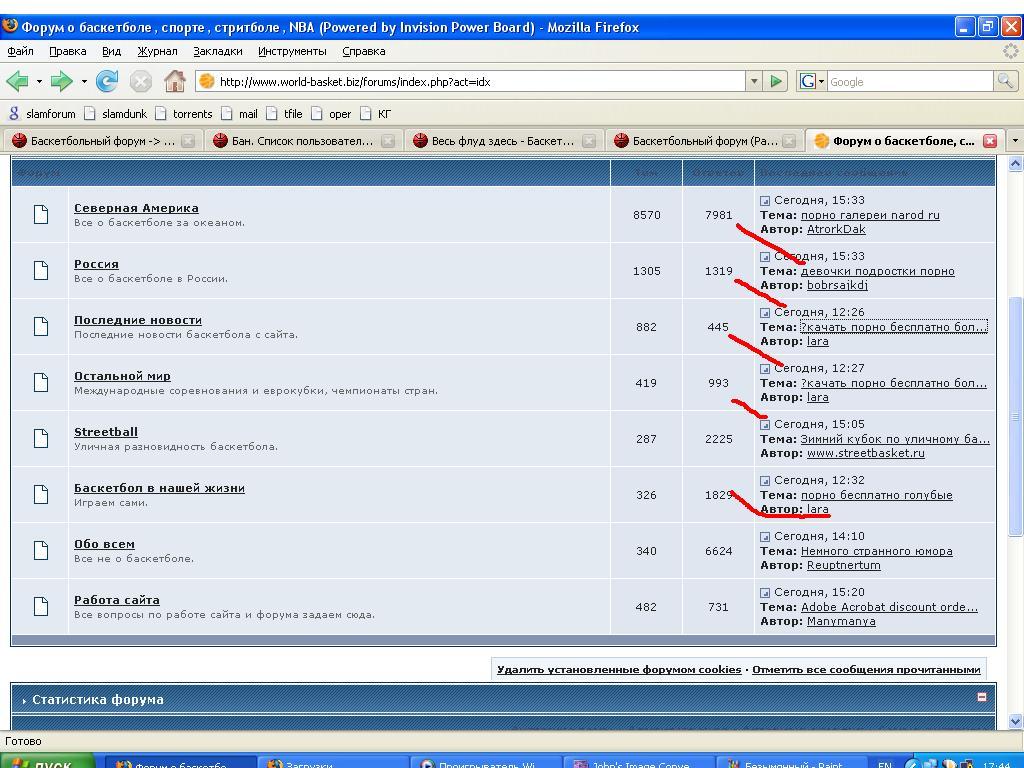This screenshot has height=768, width=1024.
Task: Click the slamforum bookmark in bookmarks bar
Action: pyautogui.click(x=42, y=114)
